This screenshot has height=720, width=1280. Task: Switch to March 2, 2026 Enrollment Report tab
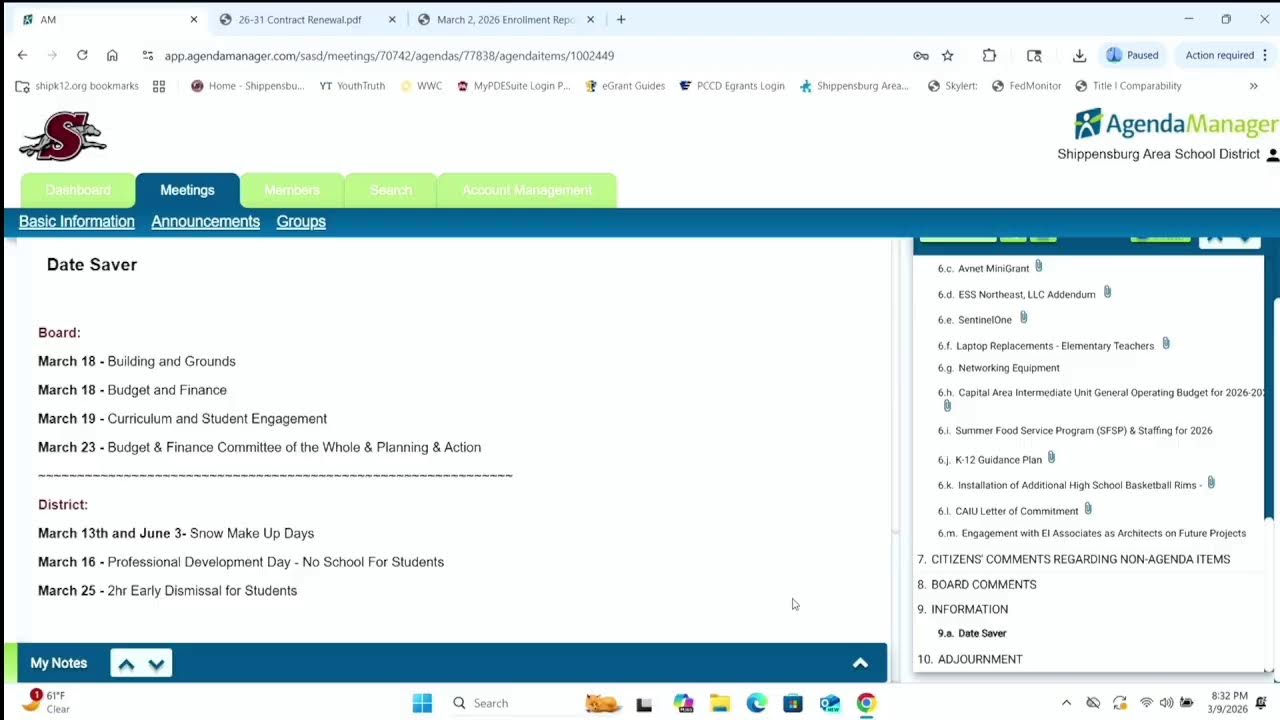point(506,19)
